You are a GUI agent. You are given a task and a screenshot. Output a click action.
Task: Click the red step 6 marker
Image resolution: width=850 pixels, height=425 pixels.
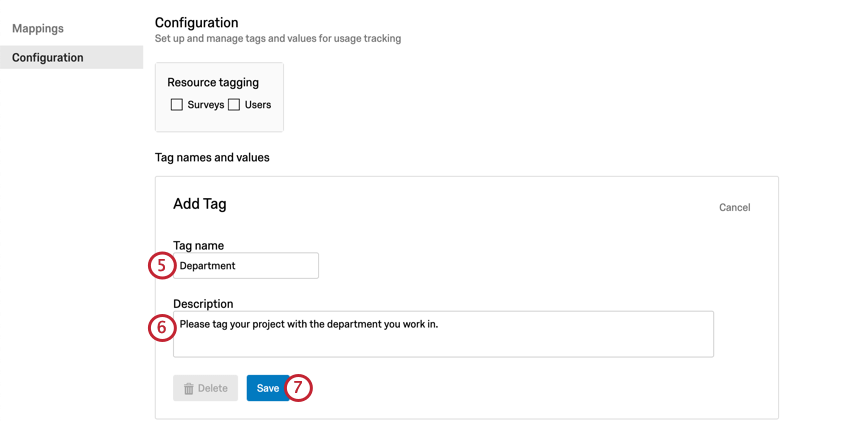point(162,328)
